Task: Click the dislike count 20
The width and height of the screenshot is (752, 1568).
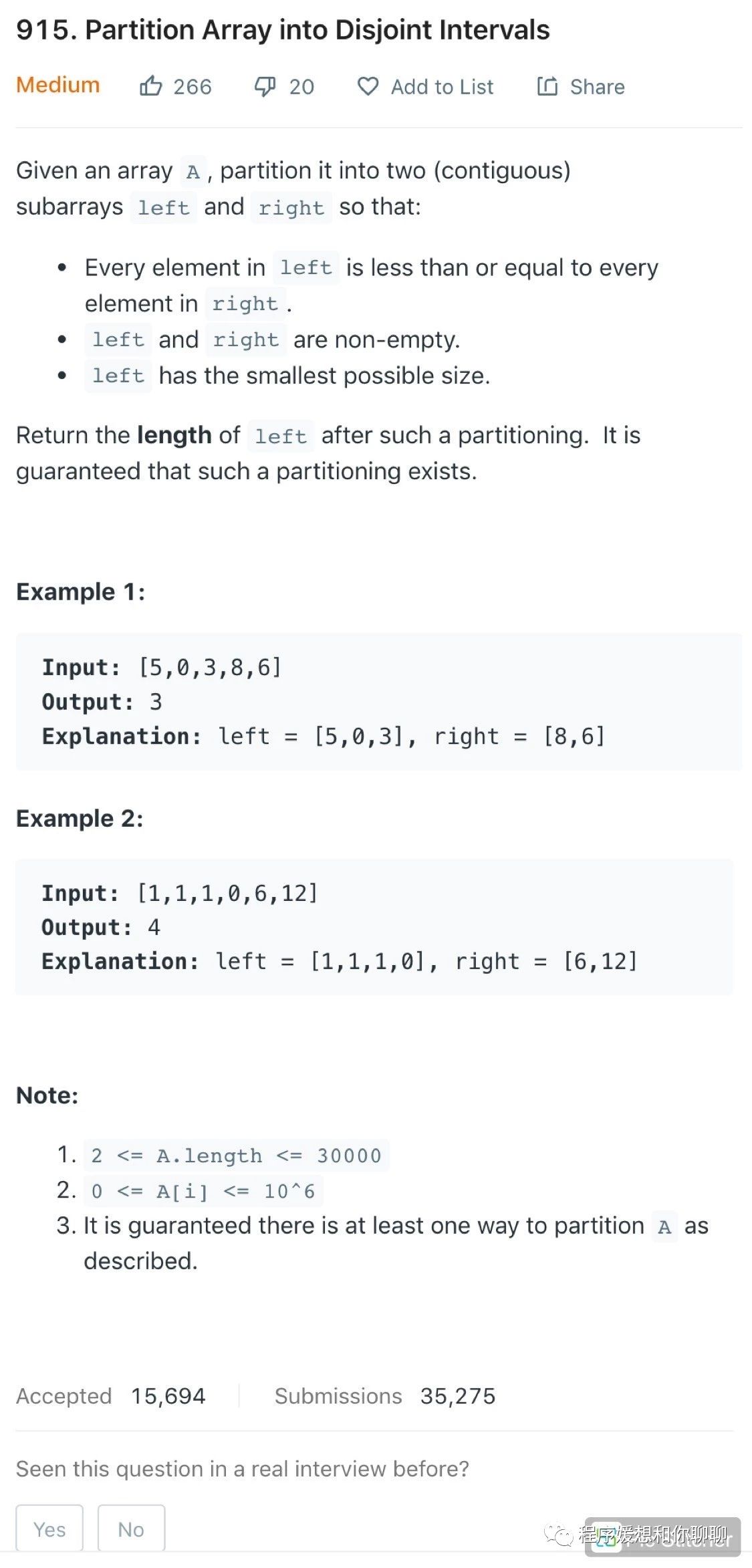Action: point(301,87)
